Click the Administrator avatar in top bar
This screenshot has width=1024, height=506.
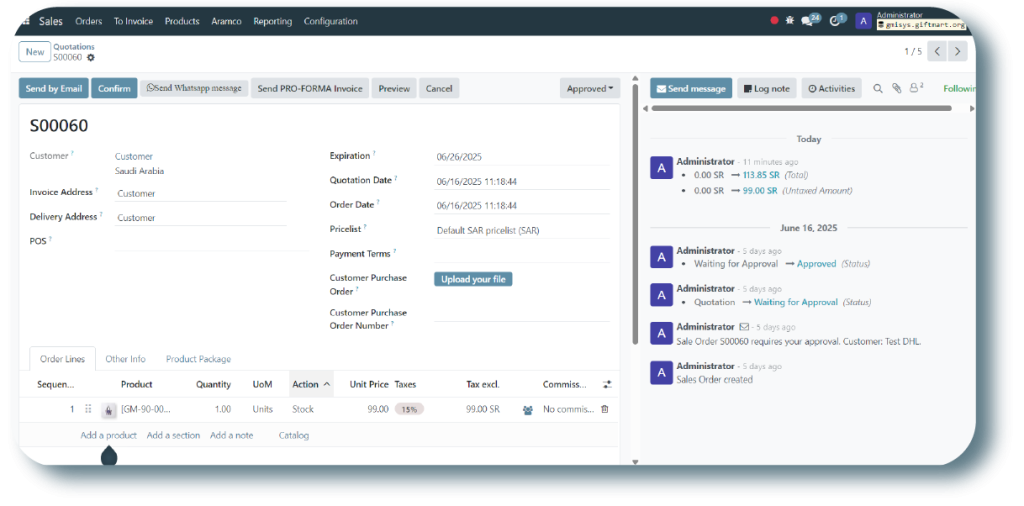(x=863, y=21)
